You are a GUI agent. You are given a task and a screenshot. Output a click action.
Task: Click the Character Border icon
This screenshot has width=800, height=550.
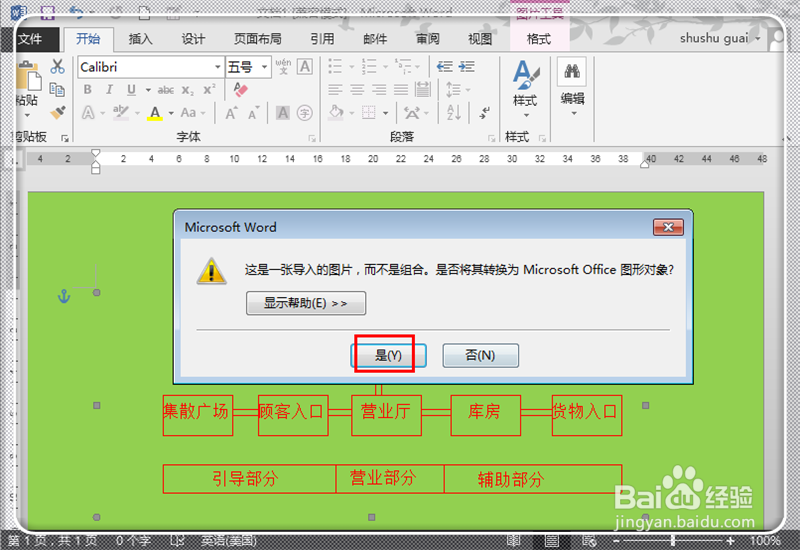[x=305, y=67]
